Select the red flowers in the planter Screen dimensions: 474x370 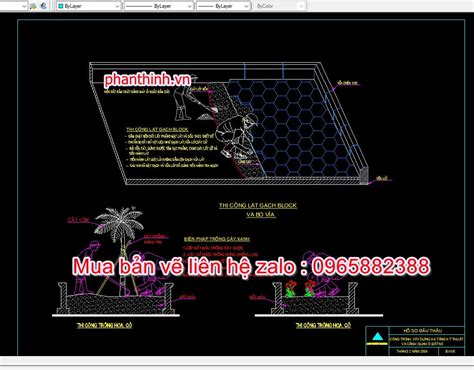pyautogui.click(x=301, y=288)
